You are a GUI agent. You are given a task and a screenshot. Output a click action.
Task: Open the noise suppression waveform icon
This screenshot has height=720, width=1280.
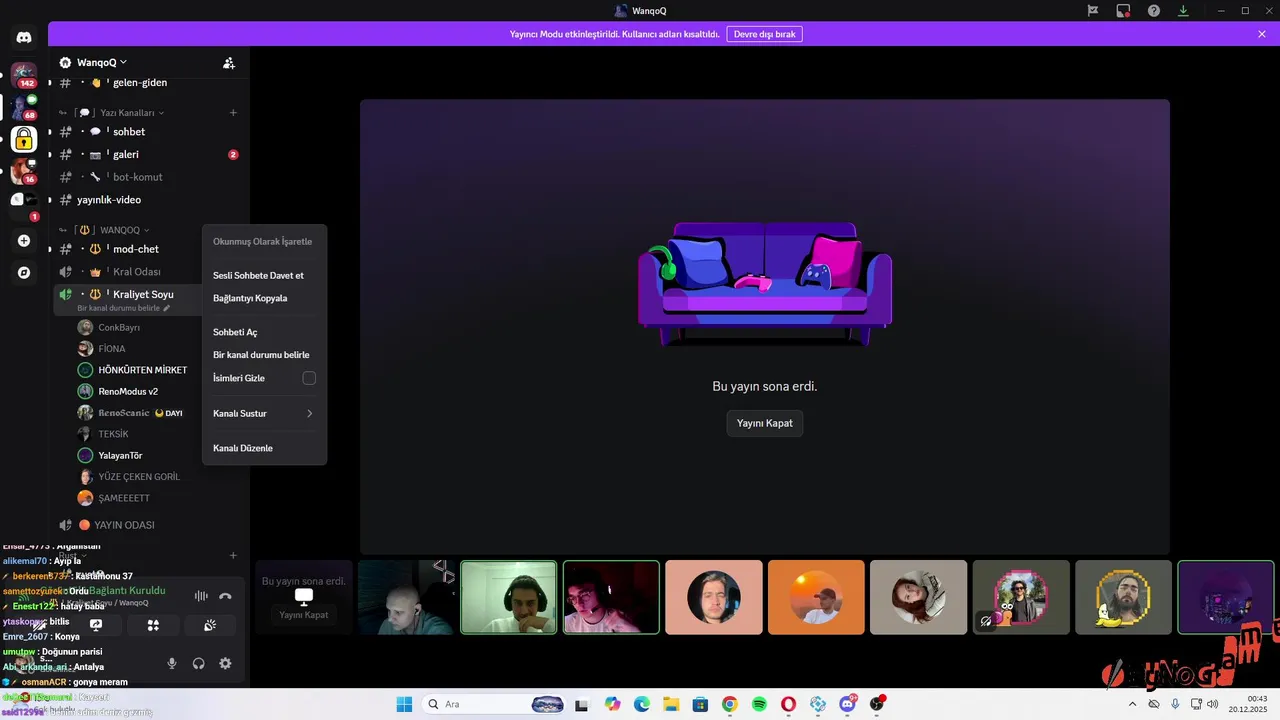pos(201,596)
